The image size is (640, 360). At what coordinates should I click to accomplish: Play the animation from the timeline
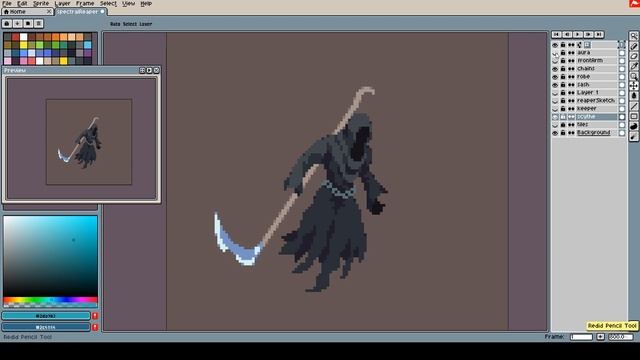tap(578, 35)
